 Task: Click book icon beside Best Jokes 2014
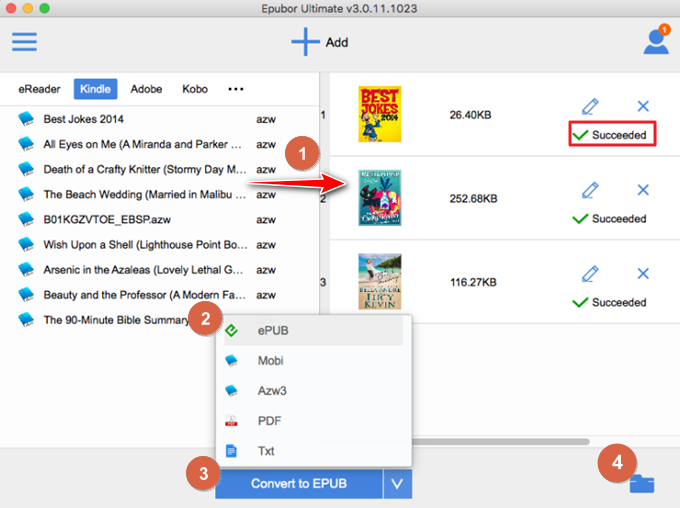(26, 119)
